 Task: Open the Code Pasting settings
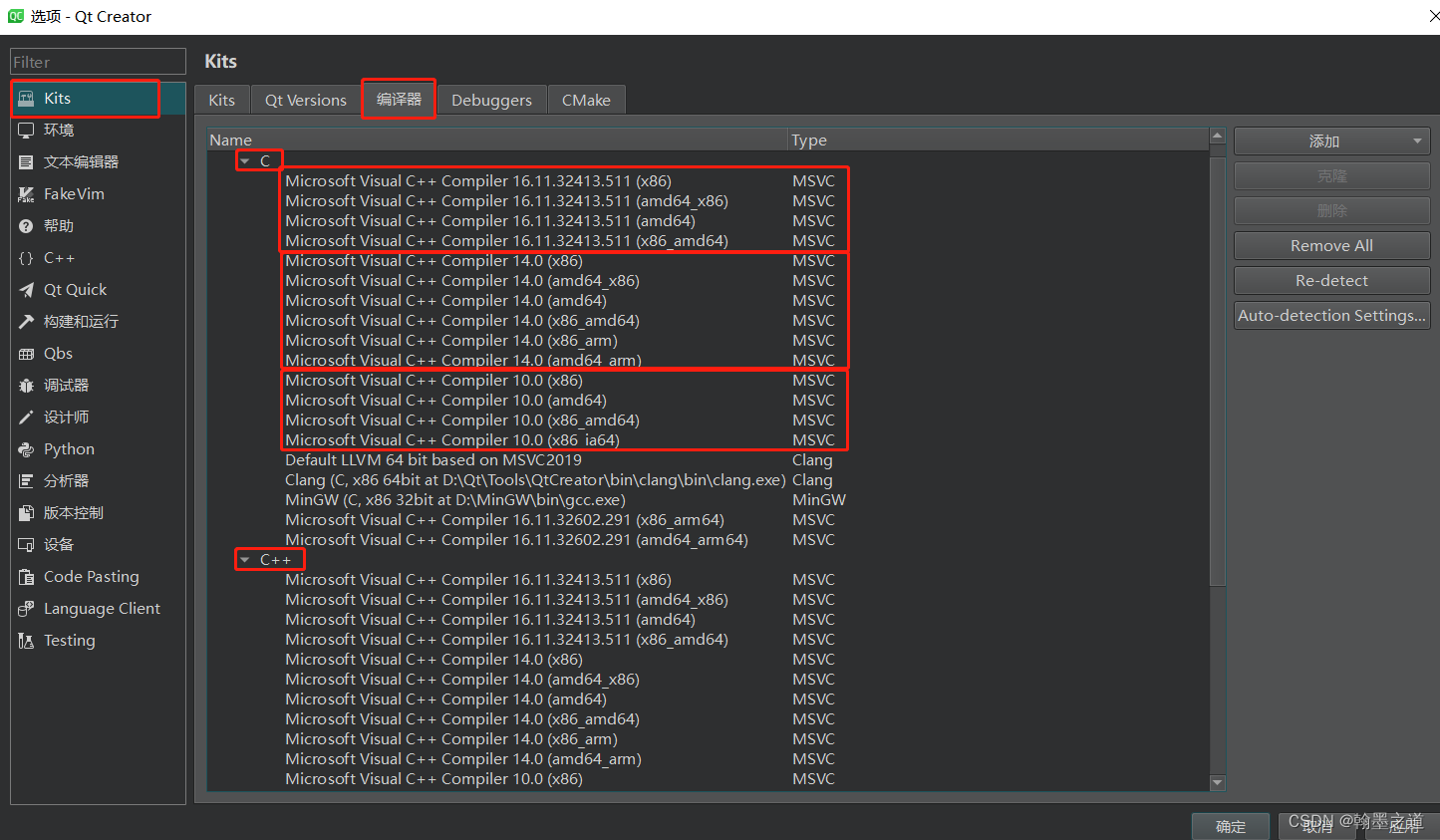point(90,576)
